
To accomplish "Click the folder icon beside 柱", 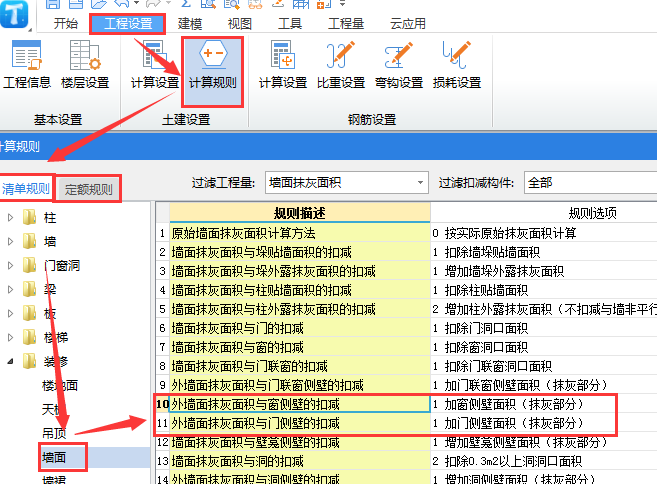I will click(29, 217).
